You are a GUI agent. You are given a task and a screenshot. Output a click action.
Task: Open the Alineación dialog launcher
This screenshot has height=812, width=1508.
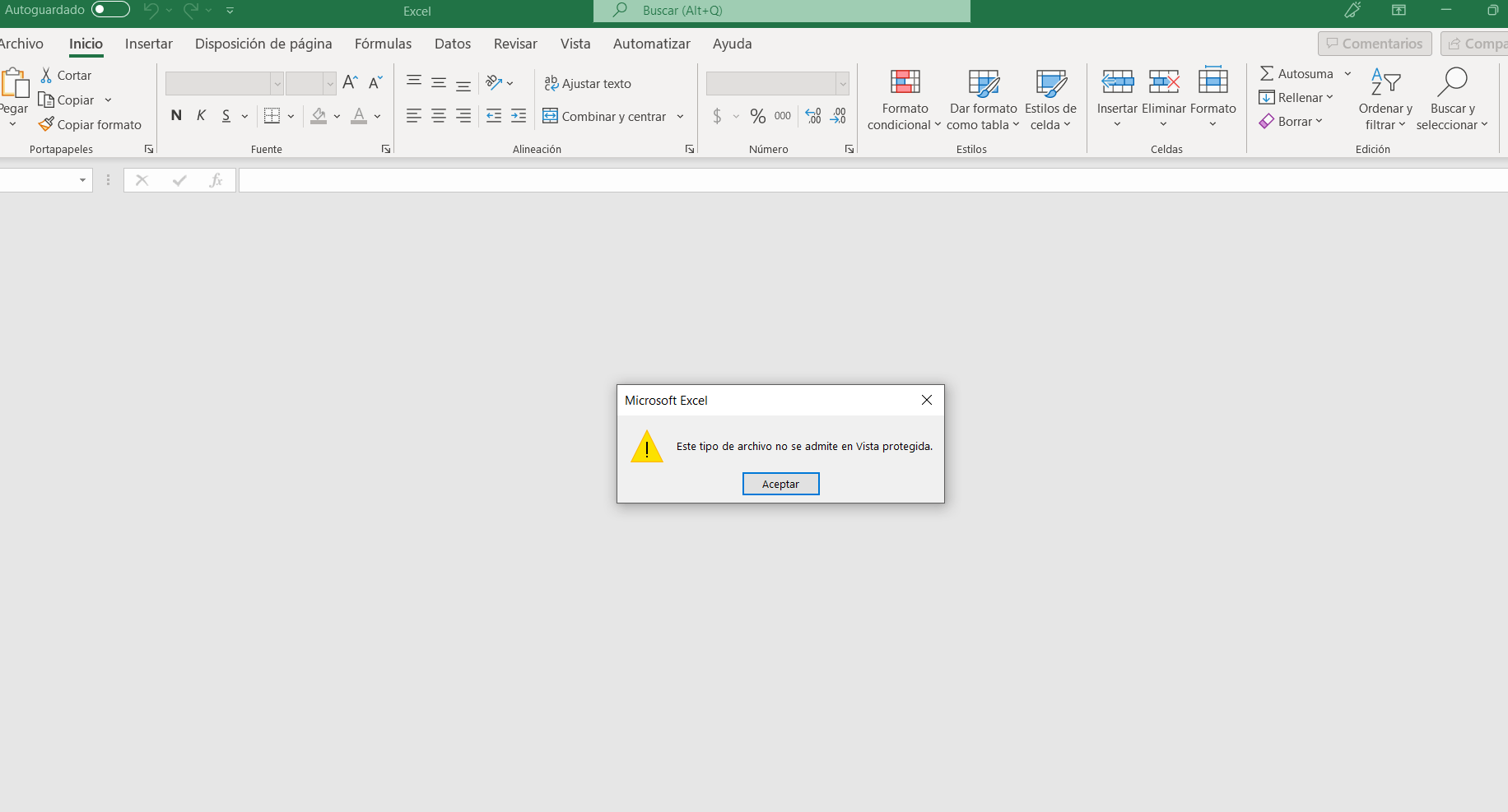click(x=690, y=149)
